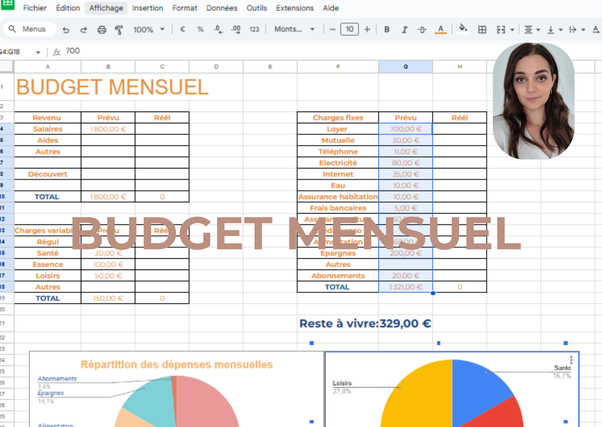The width and height of the screenshot is (602, 427).
Task: Increase decimal places
Action: (x=236, y=29)
